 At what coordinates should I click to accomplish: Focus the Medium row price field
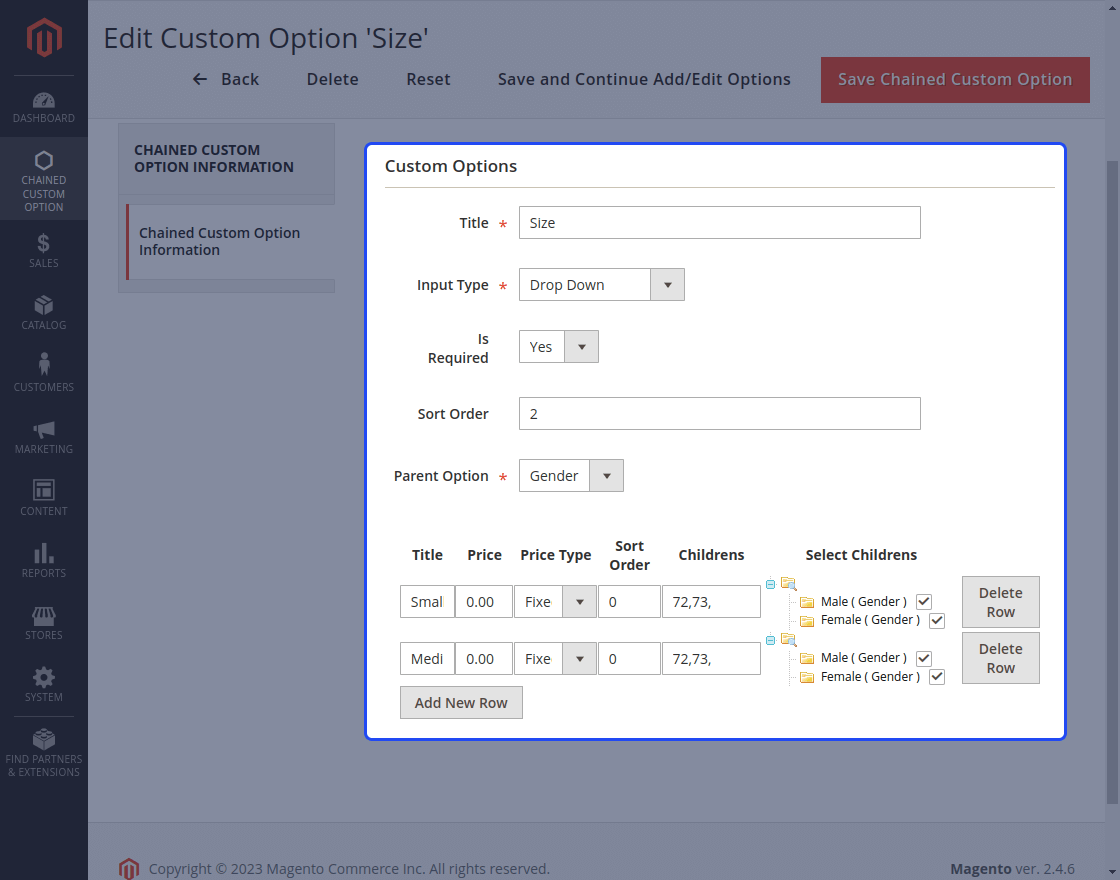click(x=484, y=659)
